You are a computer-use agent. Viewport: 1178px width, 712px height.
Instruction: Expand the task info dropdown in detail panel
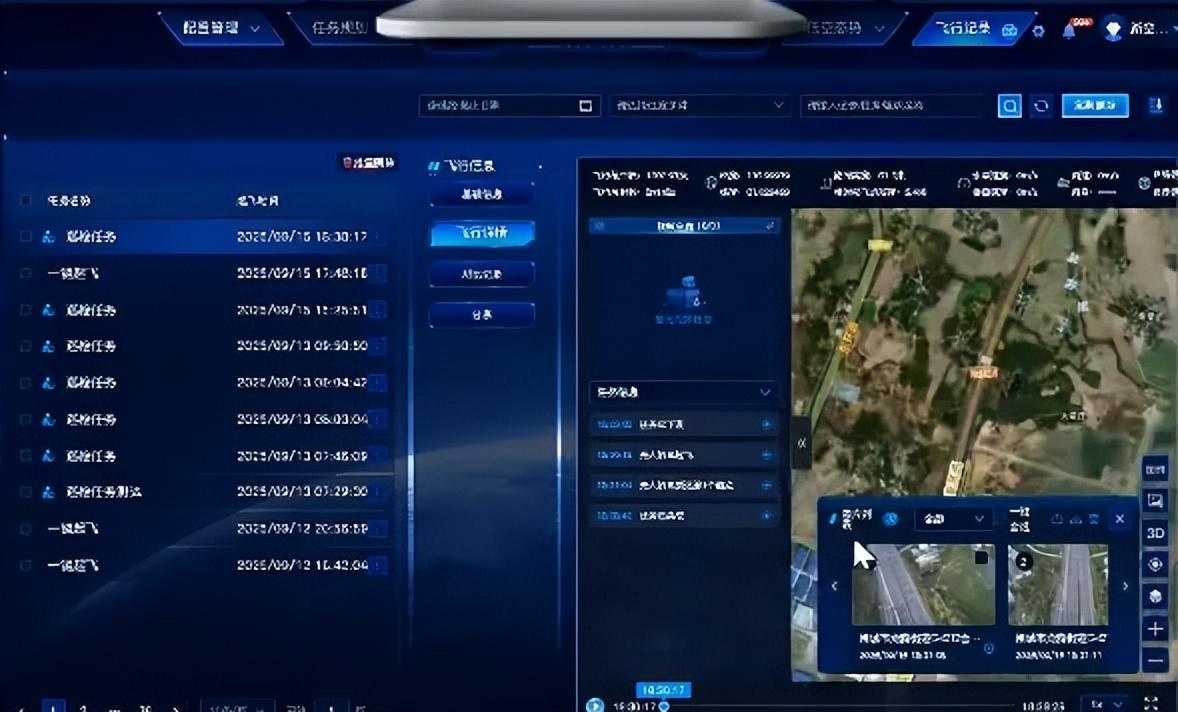click(765, 392)
